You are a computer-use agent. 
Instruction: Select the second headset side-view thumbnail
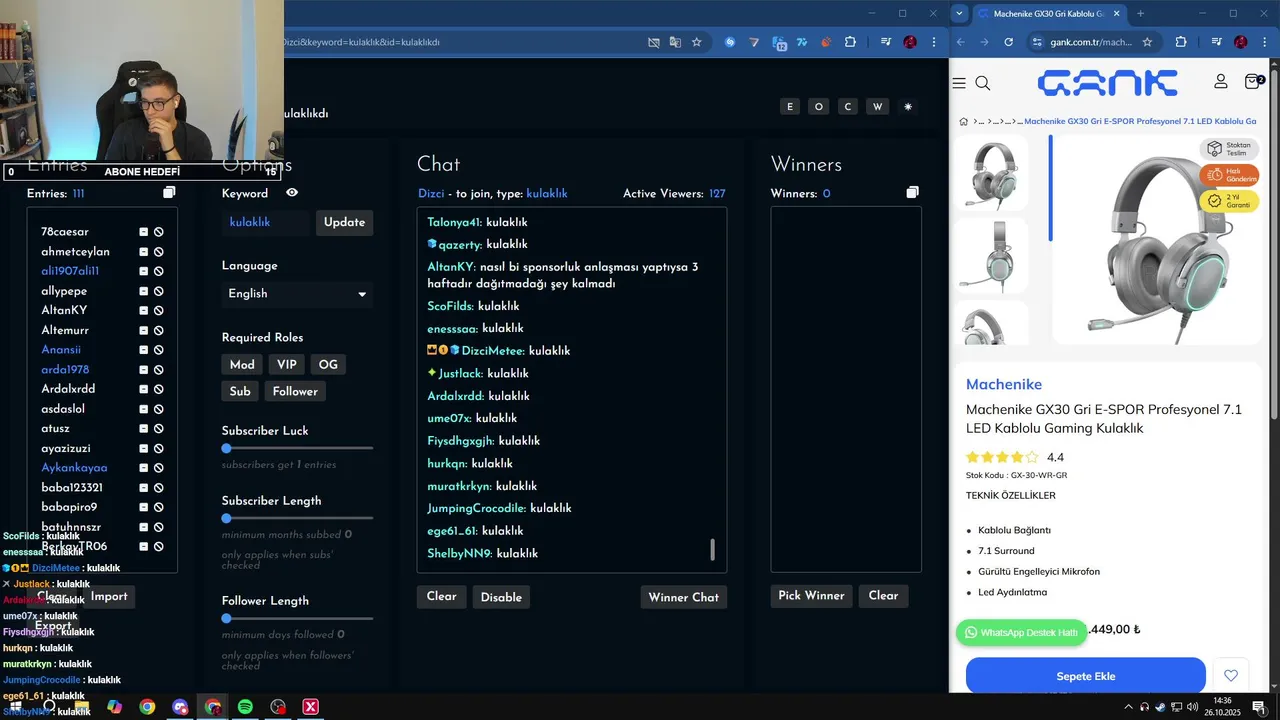click(991, 255)
